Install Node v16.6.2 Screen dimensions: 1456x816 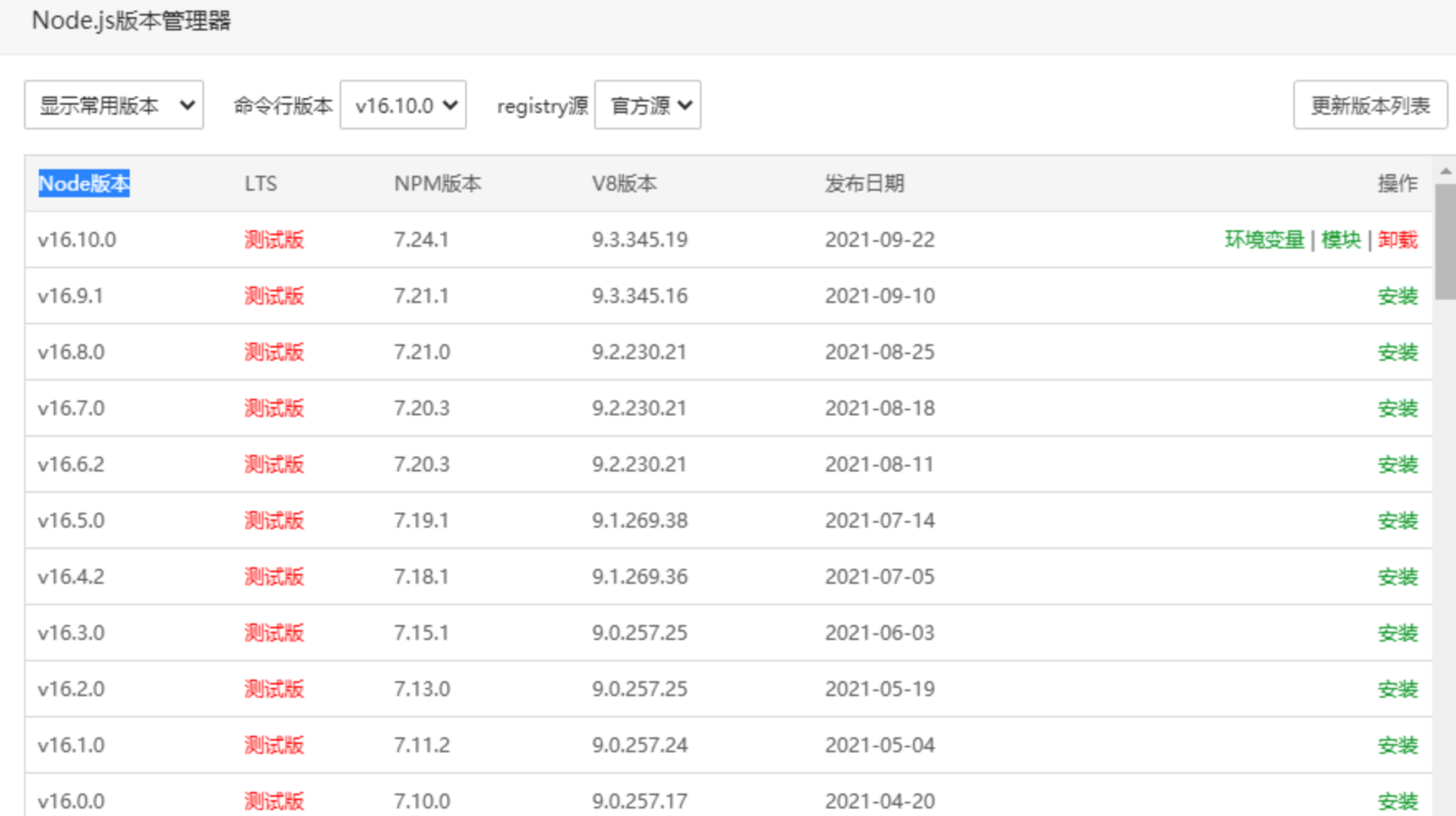[1398, 464]
